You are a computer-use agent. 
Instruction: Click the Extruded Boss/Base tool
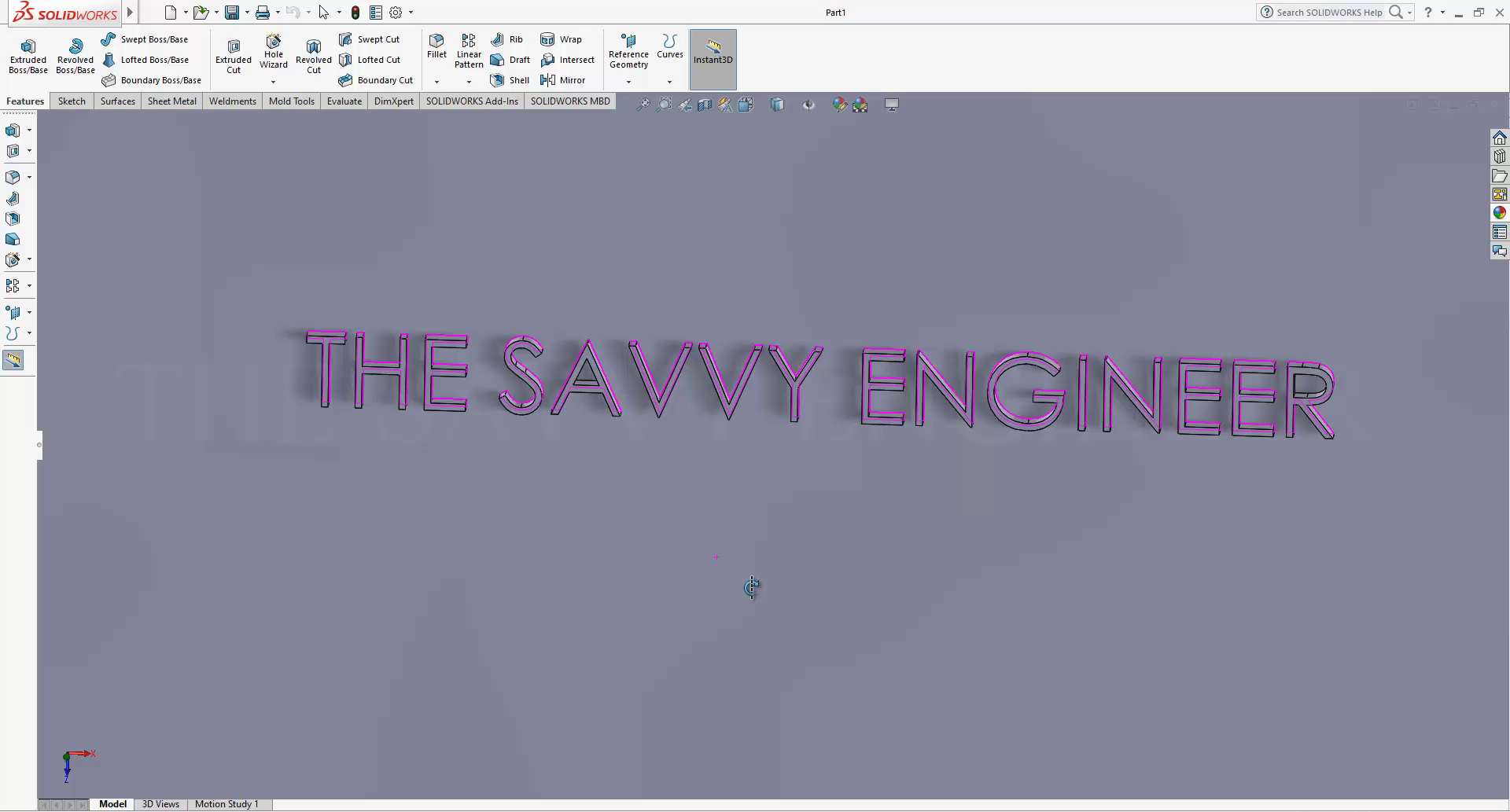(x=28, y=57)
